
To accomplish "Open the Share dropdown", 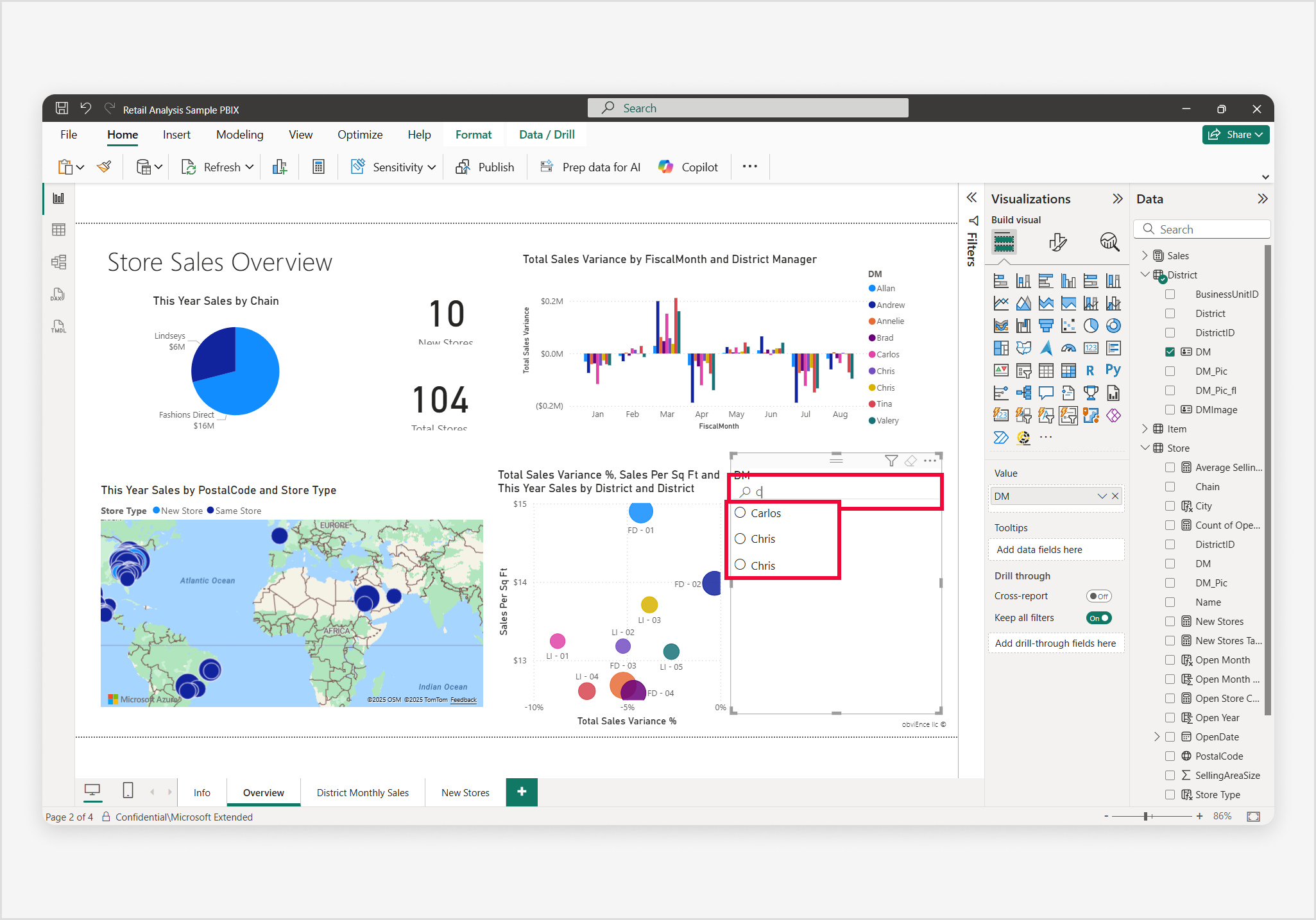I will tap(1235, 135).
